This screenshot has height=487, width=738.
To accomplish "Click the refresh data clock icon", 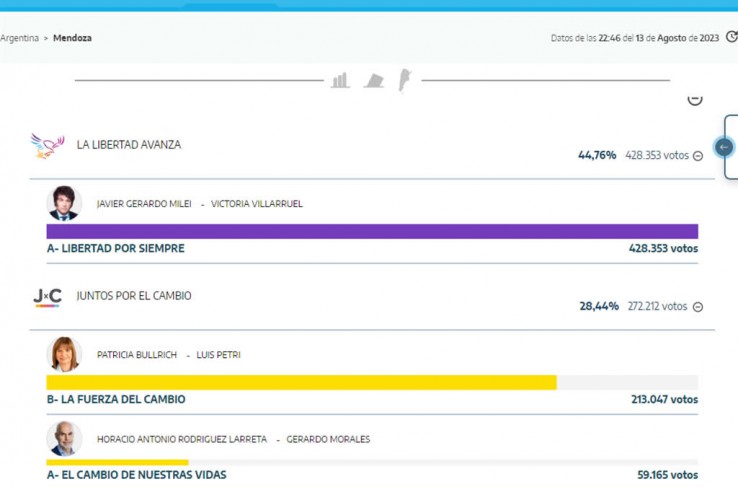I will pos(731,37).
